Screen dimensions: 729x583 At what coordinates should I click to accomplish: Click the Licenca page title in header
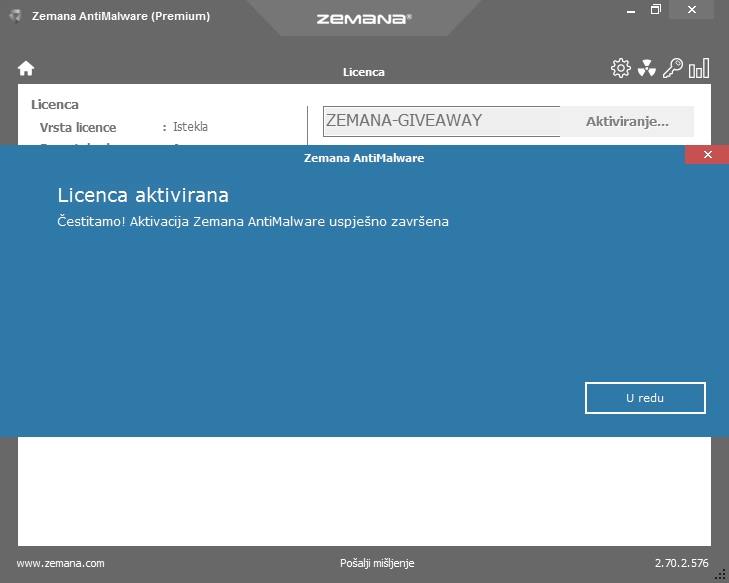[x=363, y=72]
